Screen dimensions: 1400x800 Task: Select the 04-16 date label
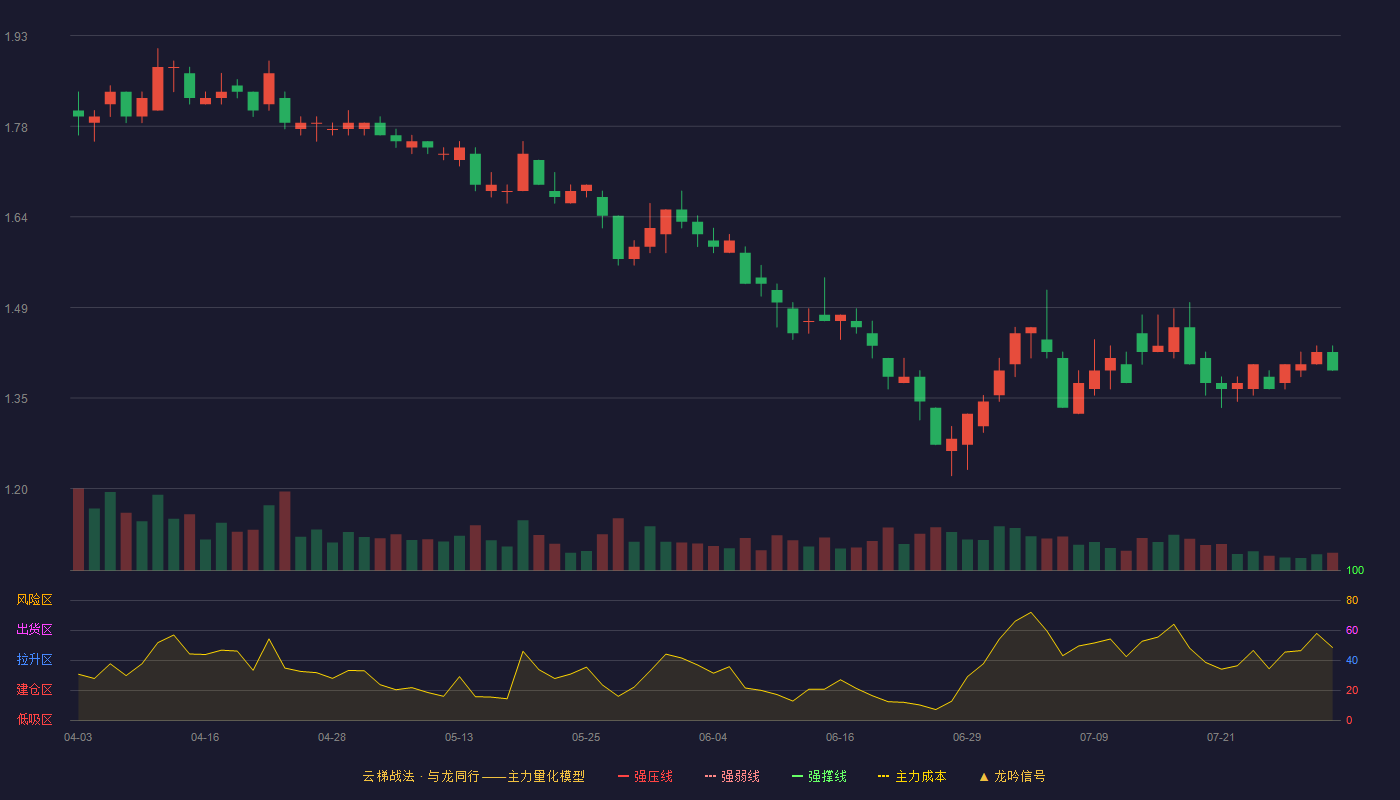point(205,737)
